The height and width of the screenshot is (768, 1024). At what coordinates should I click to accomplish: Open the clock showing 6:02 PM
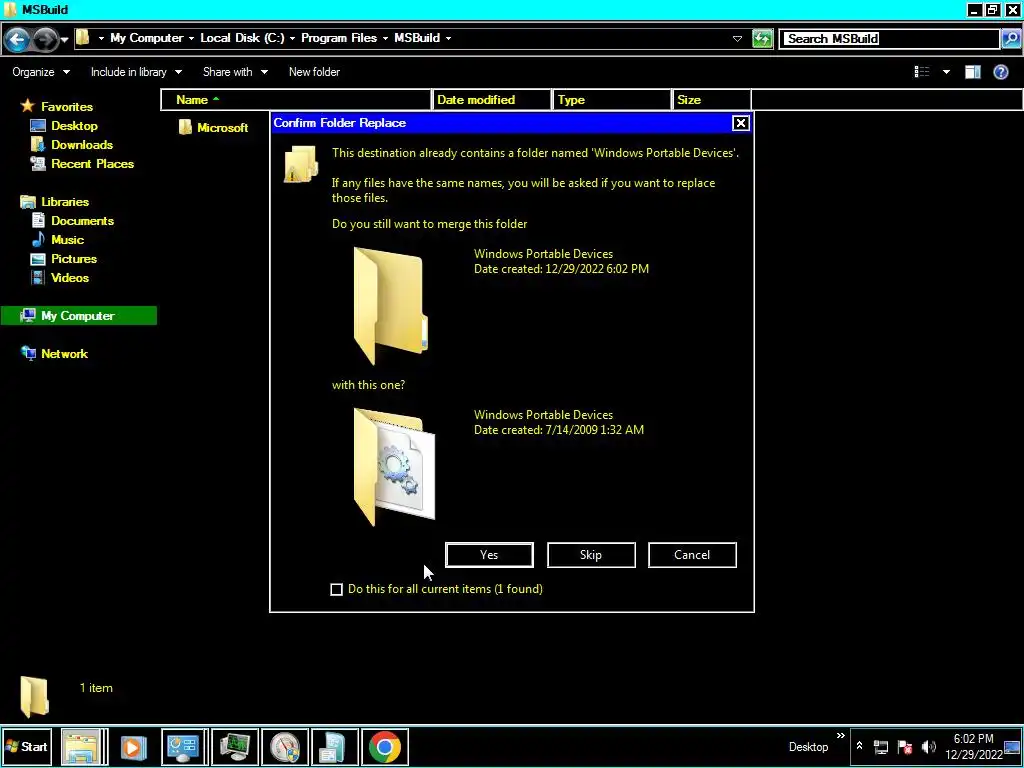tap(974, 746)
